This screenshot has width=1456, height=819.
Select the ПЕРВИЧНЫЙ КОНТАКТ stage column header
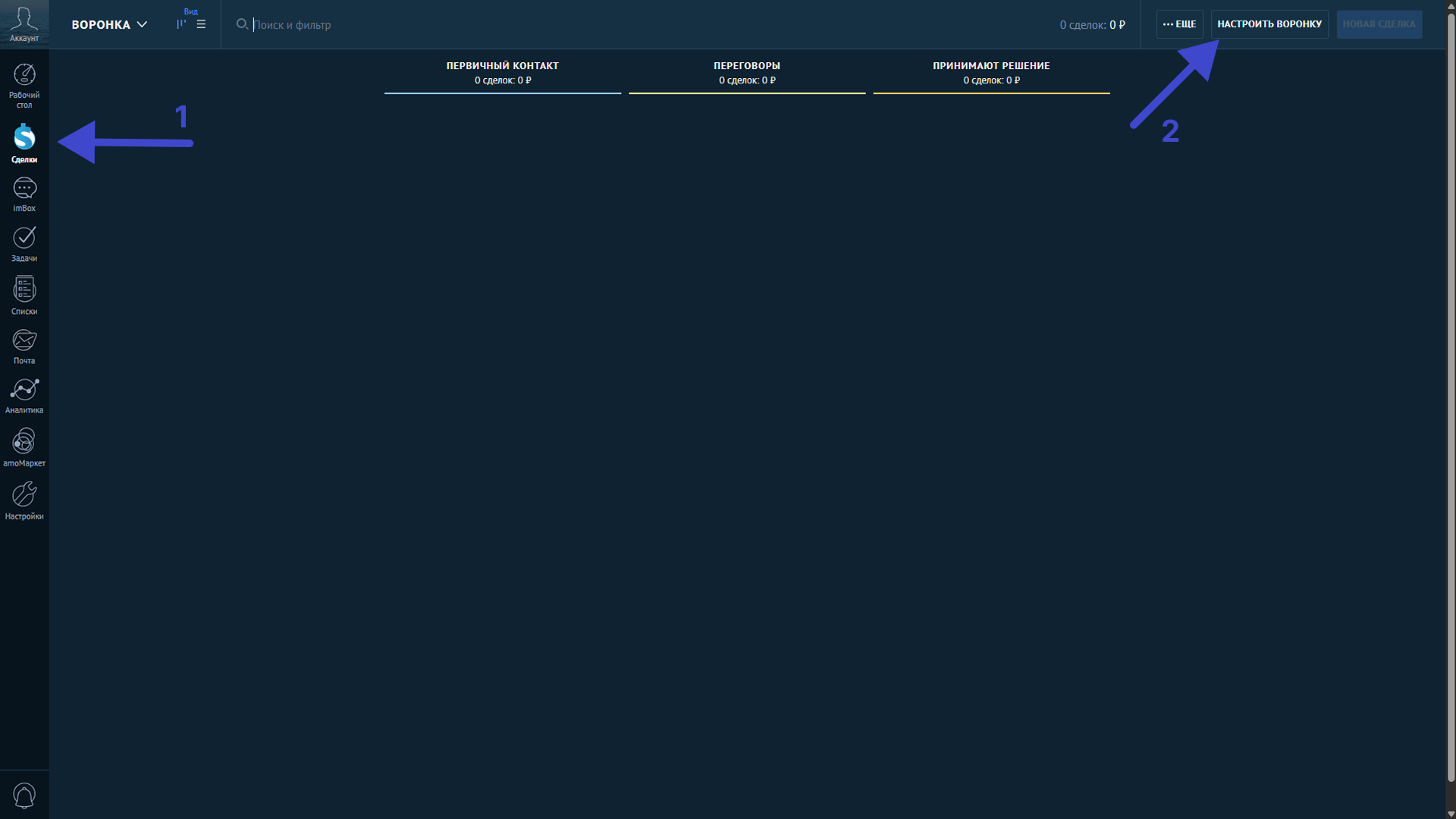tap(503, 73)
